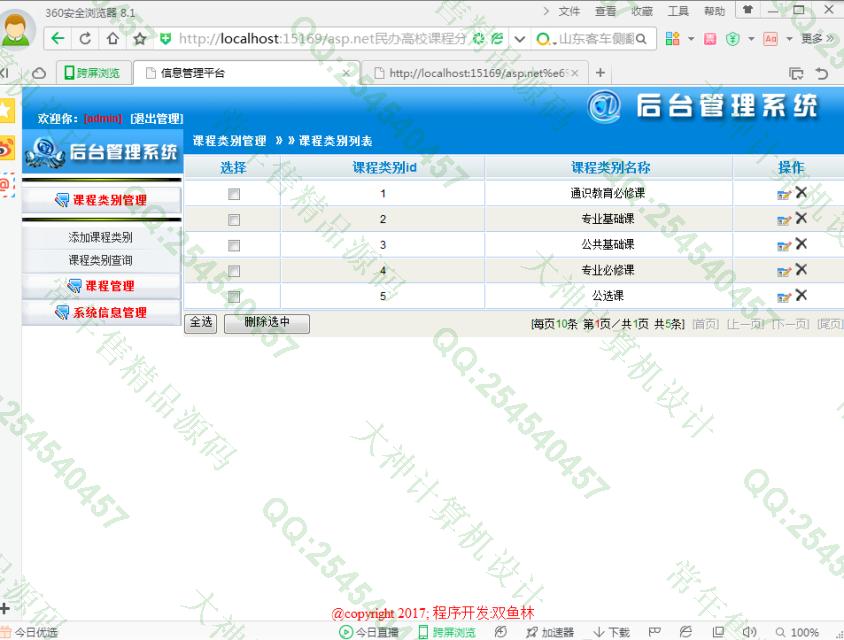Open a new tab with the plus button
The height and width of the screenshot is (640, 844).
tap(600, 72)
